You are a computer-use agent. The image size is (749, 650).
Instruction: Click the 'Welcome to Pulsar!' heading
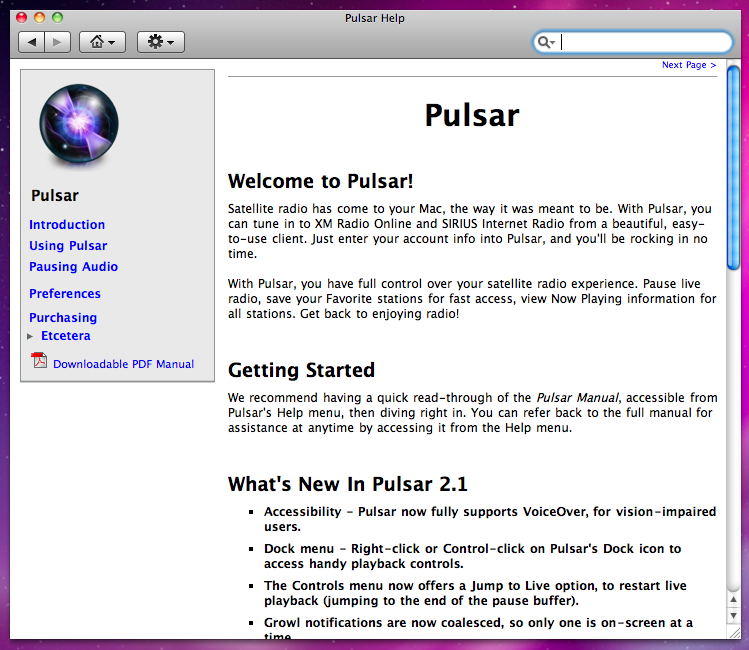(321, 181)
